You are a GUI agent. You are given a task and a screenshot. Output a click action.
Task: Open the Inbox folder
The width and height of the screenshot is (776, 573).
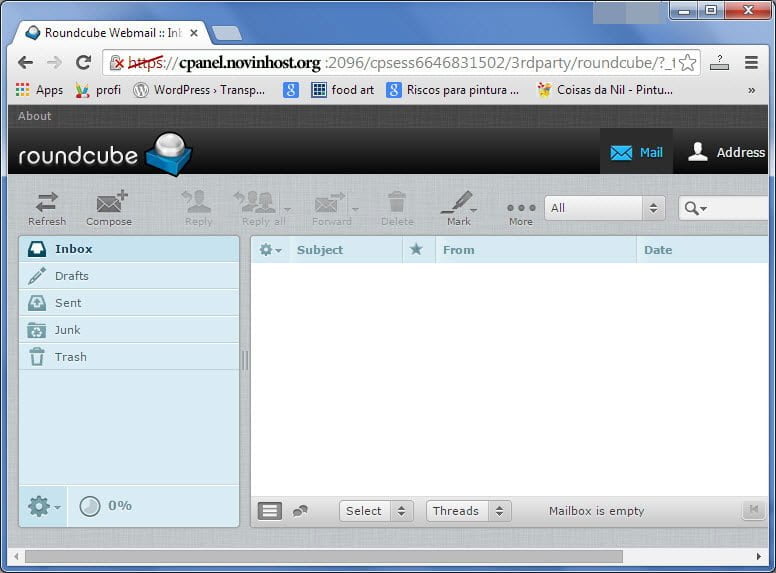pos(129,249)
